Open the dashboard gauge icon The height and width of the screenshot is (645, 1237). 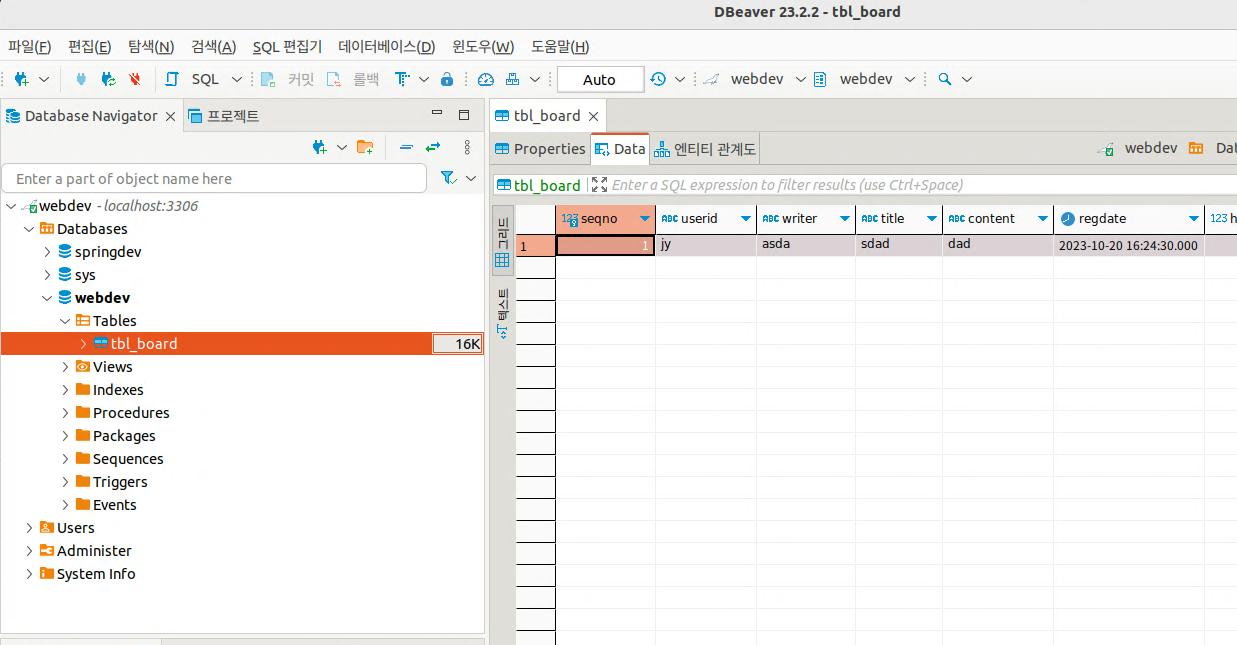click(x=486, y=79)
